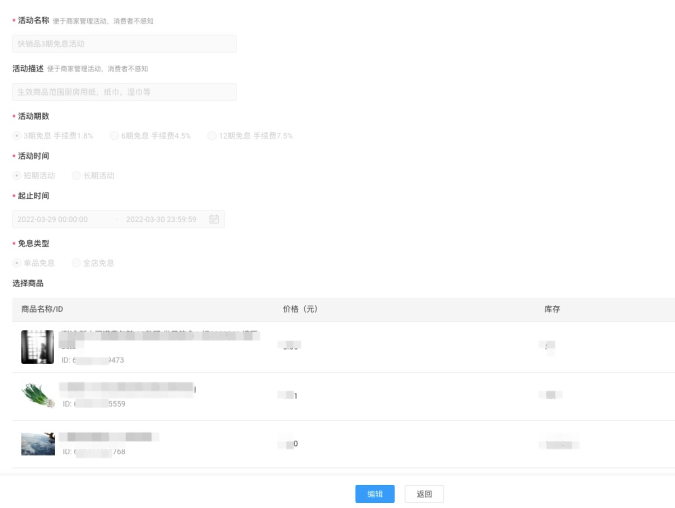Choose 短期活动 radio button
Viewport: 675px width, 508px height.
17,176
